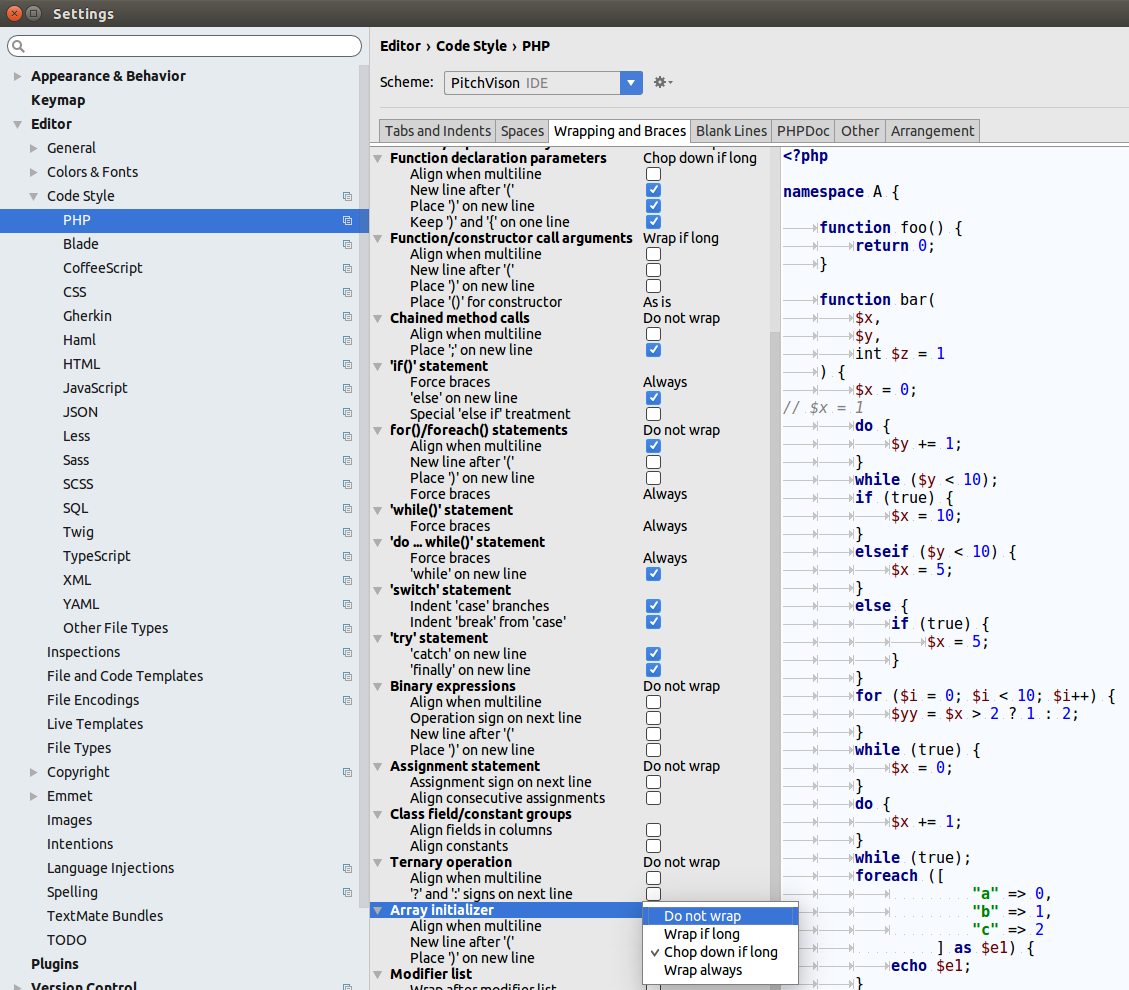Toggle "Indent 'case' branches" checkbox
1129x990 pixels.
(653, 606)
